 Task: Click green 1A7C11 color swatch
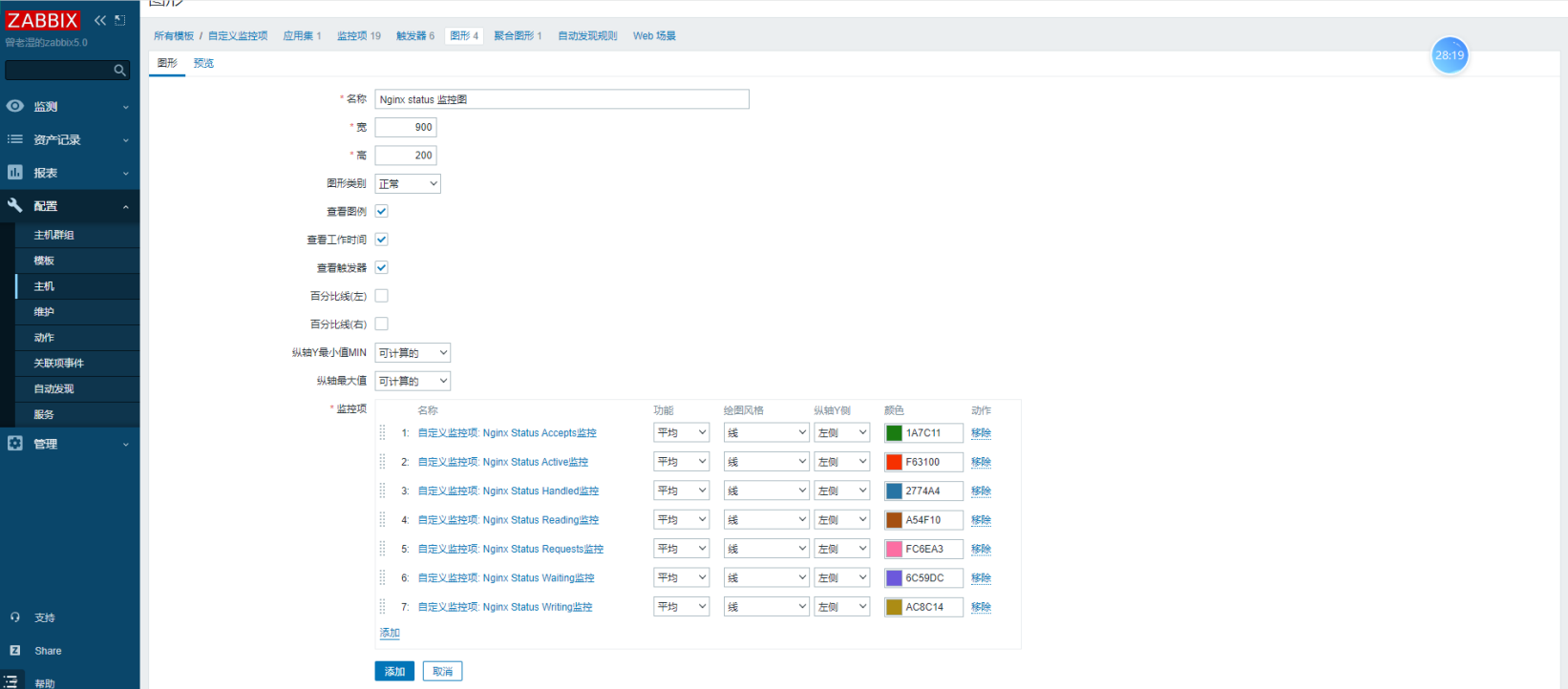(894, 433)
